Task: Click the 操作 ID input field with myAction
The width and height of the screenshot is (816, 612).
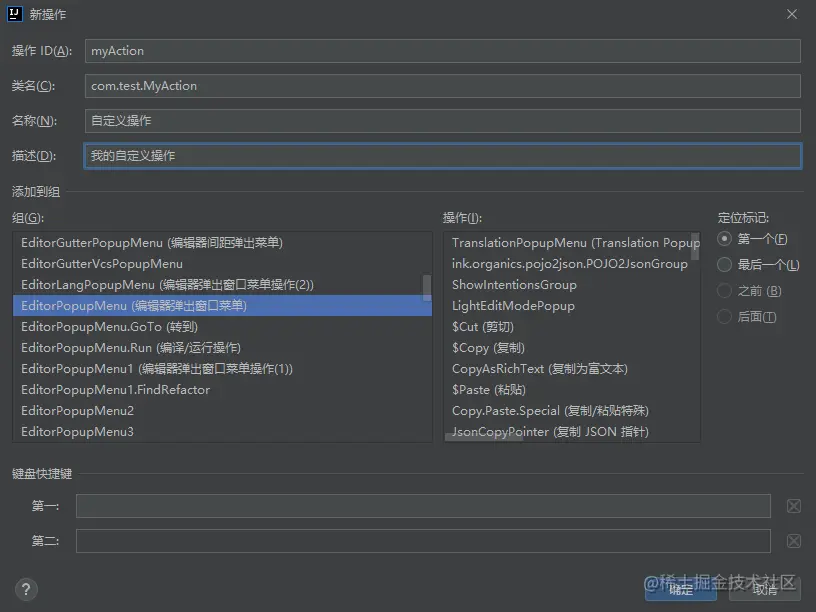Action: coord(442,51)
